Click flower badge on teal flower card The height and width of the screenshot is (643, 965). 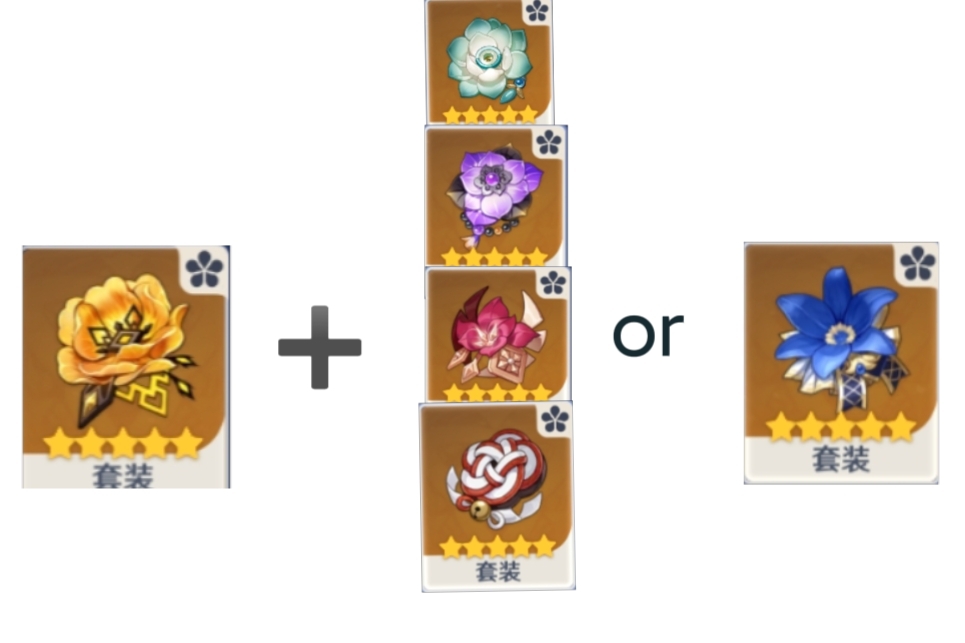coord(537,10)
